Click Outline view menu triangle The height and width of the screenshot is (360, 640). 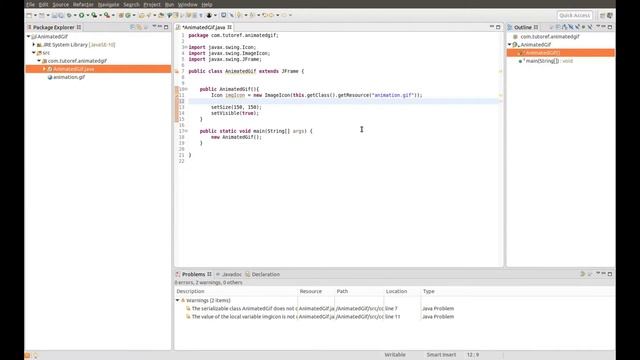point(598,27)
